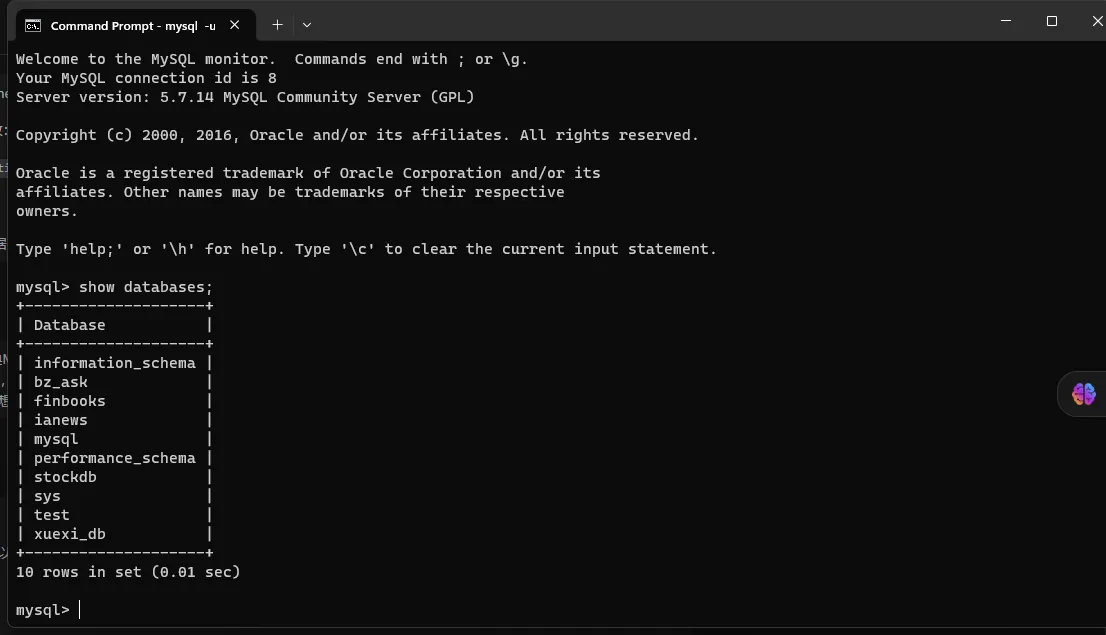Click the performance_schema database row
This screenshot has height=635, width=1106.
(114, 458)
